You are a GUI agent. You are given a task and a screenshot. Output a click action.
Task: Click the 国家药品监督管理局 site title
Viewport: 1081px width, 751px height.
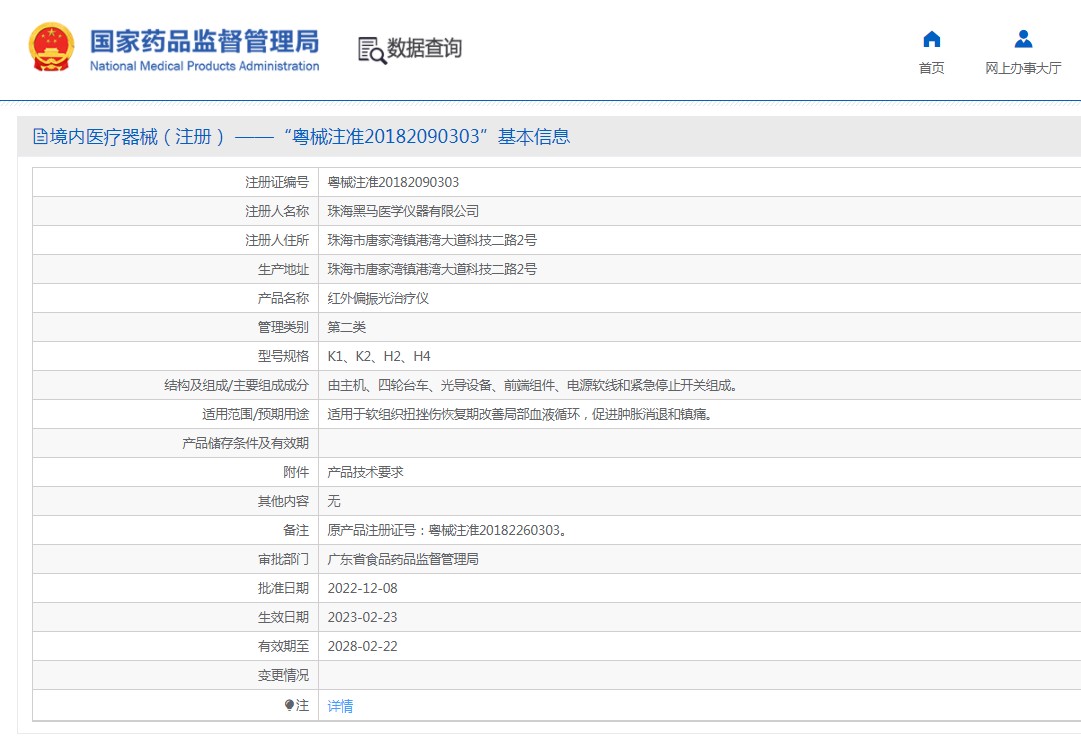coord(204,41)
